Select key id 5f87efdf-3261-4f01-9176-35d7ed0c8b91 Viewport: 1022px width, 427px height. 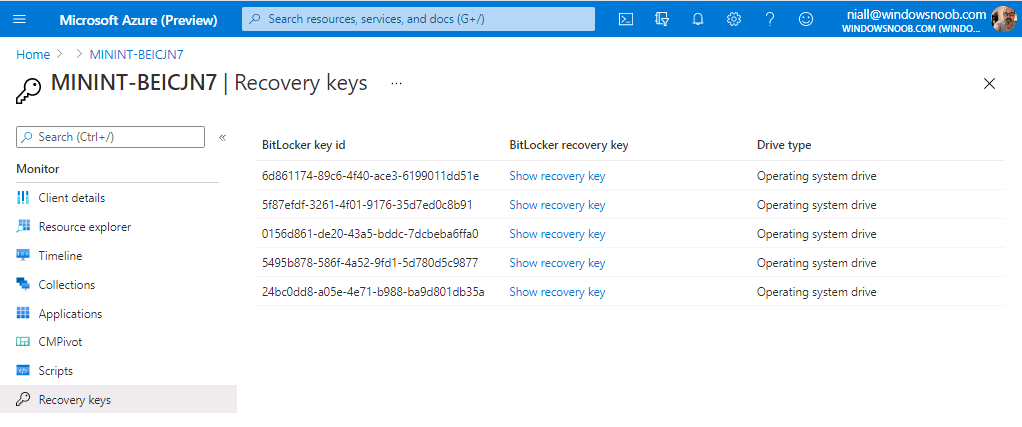[x=367, y=205]
